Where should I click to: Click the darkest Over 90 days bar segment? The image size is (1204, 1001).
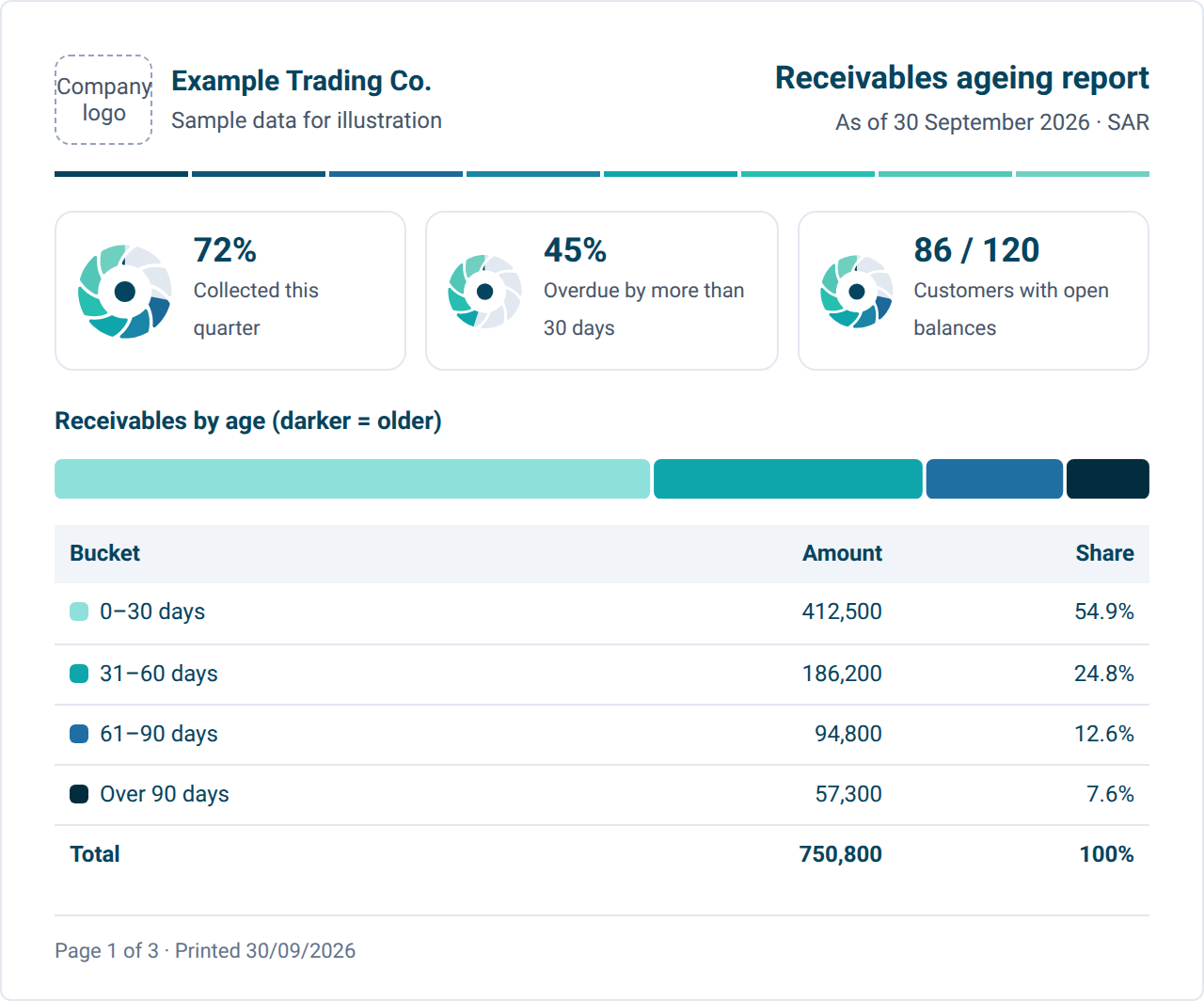coord(1108,479)
